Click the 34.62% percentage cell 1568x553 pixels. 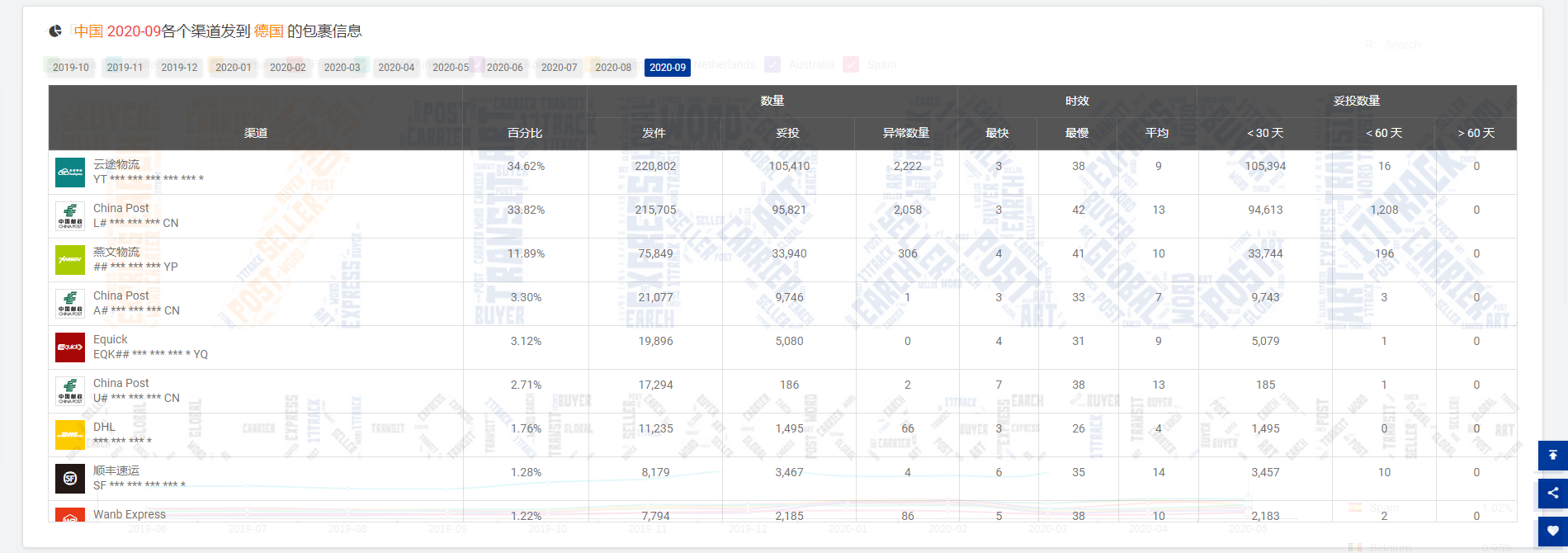(x=526, y=166)
